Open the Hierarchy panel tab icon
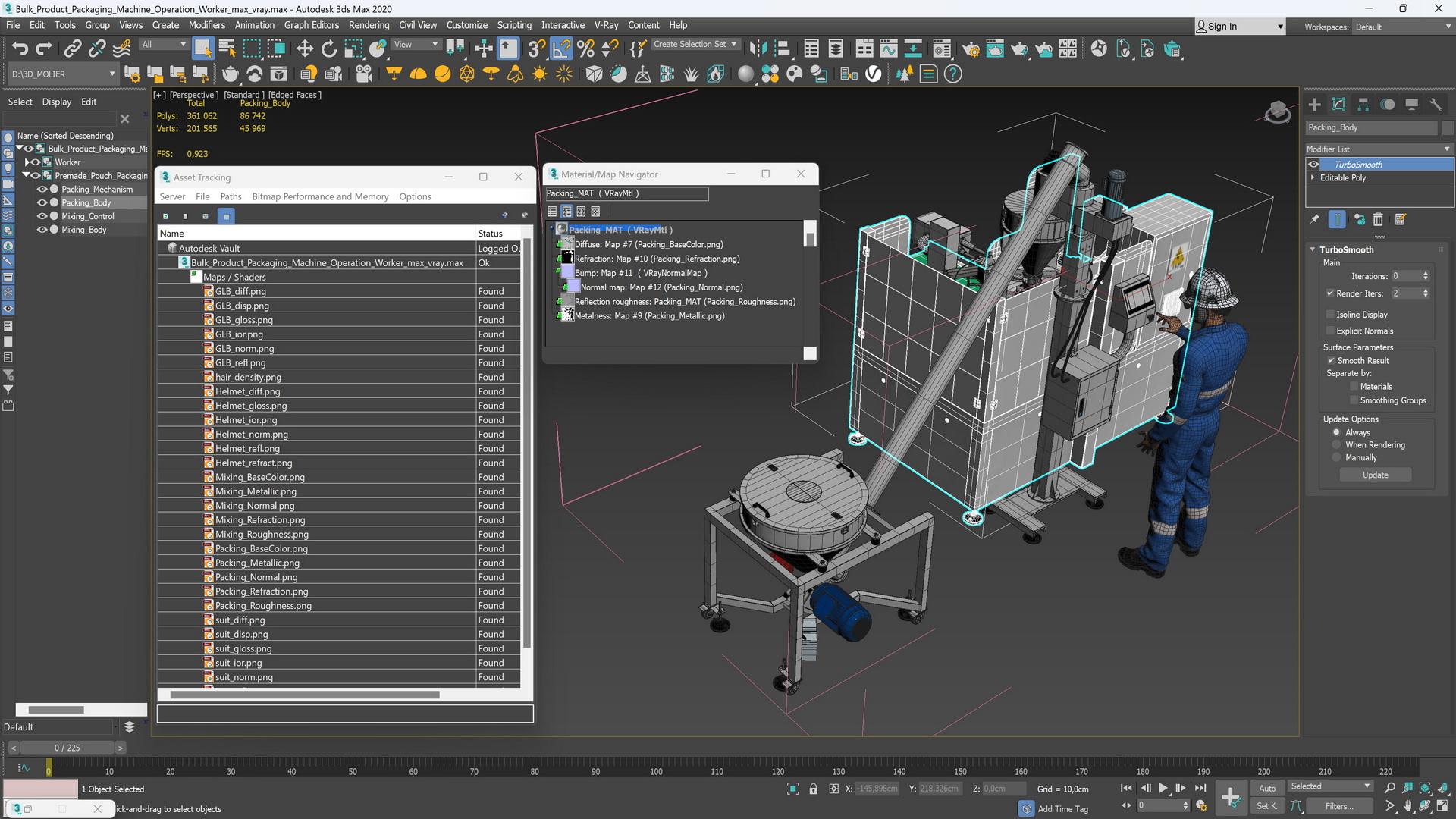1456x819 pixels. pos(1363,105)
